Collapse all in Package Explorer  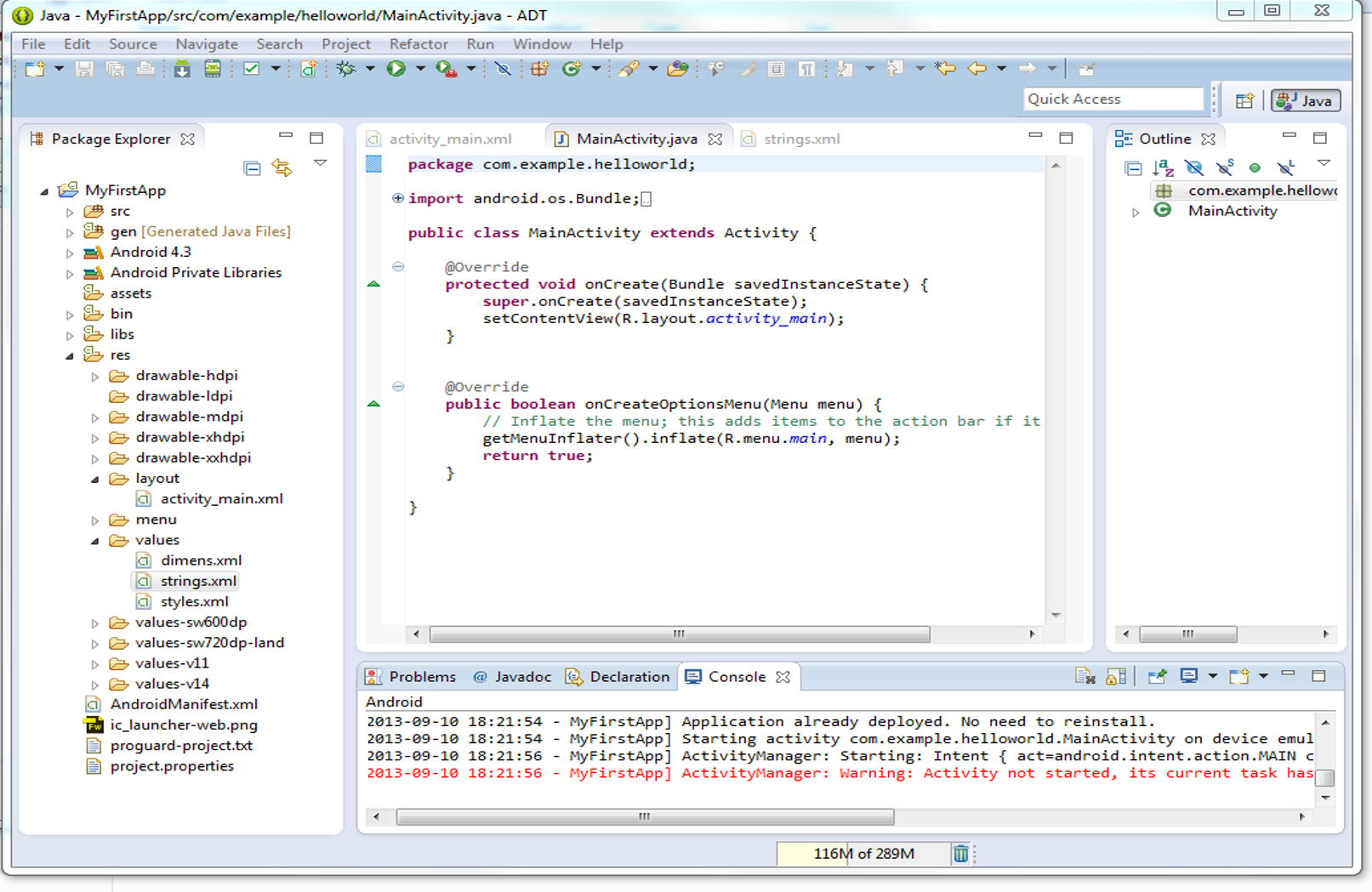coord(252,168)
